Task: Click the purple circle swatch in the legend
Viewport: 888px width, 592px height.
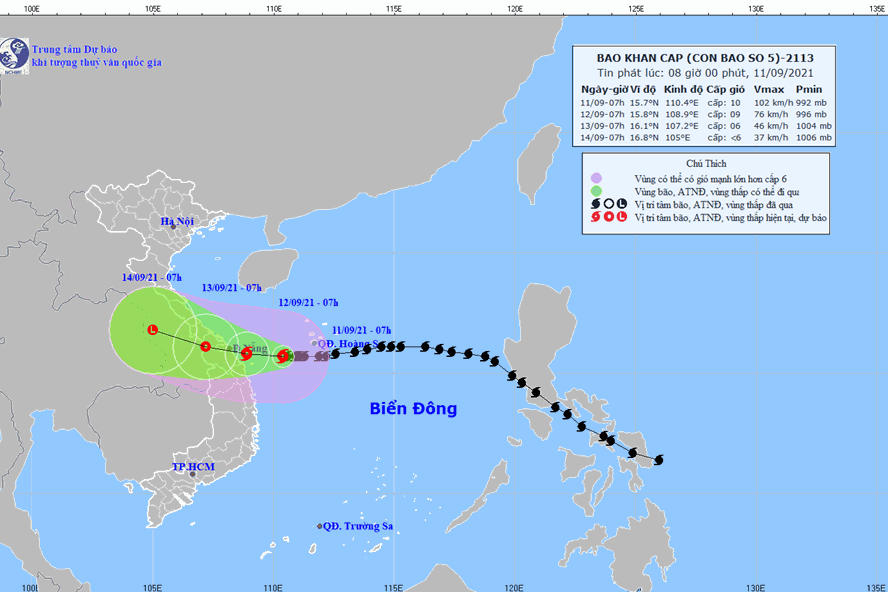Action: pos(594,177)
